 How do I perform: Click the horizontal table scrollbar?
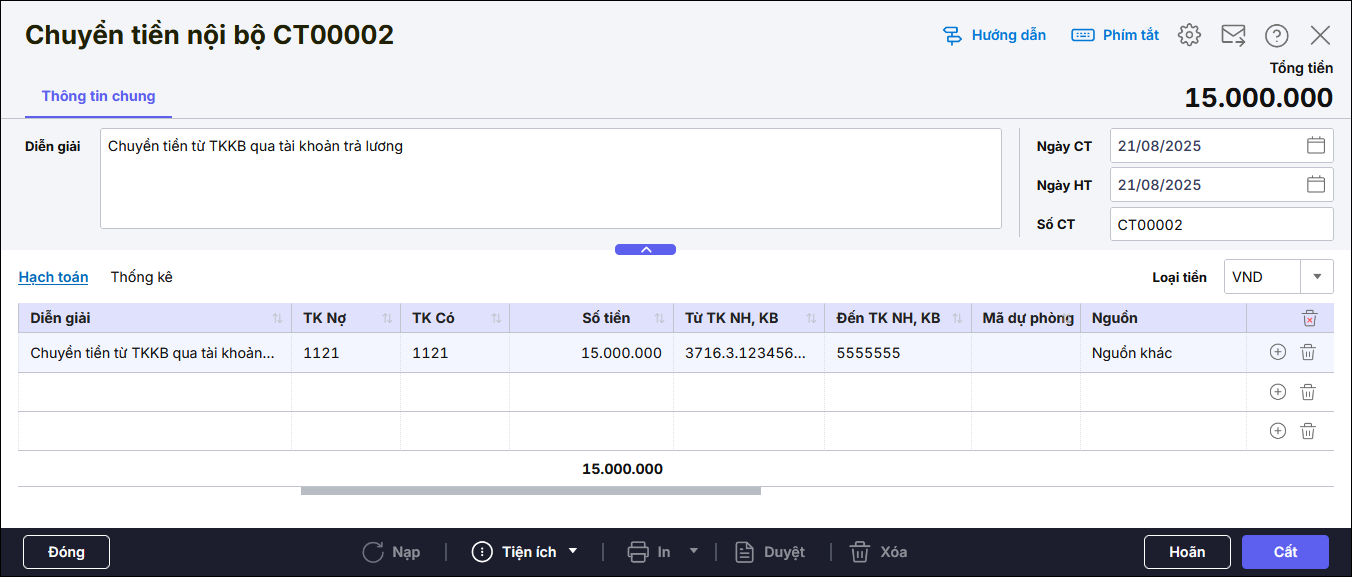[x=530, y=491]
